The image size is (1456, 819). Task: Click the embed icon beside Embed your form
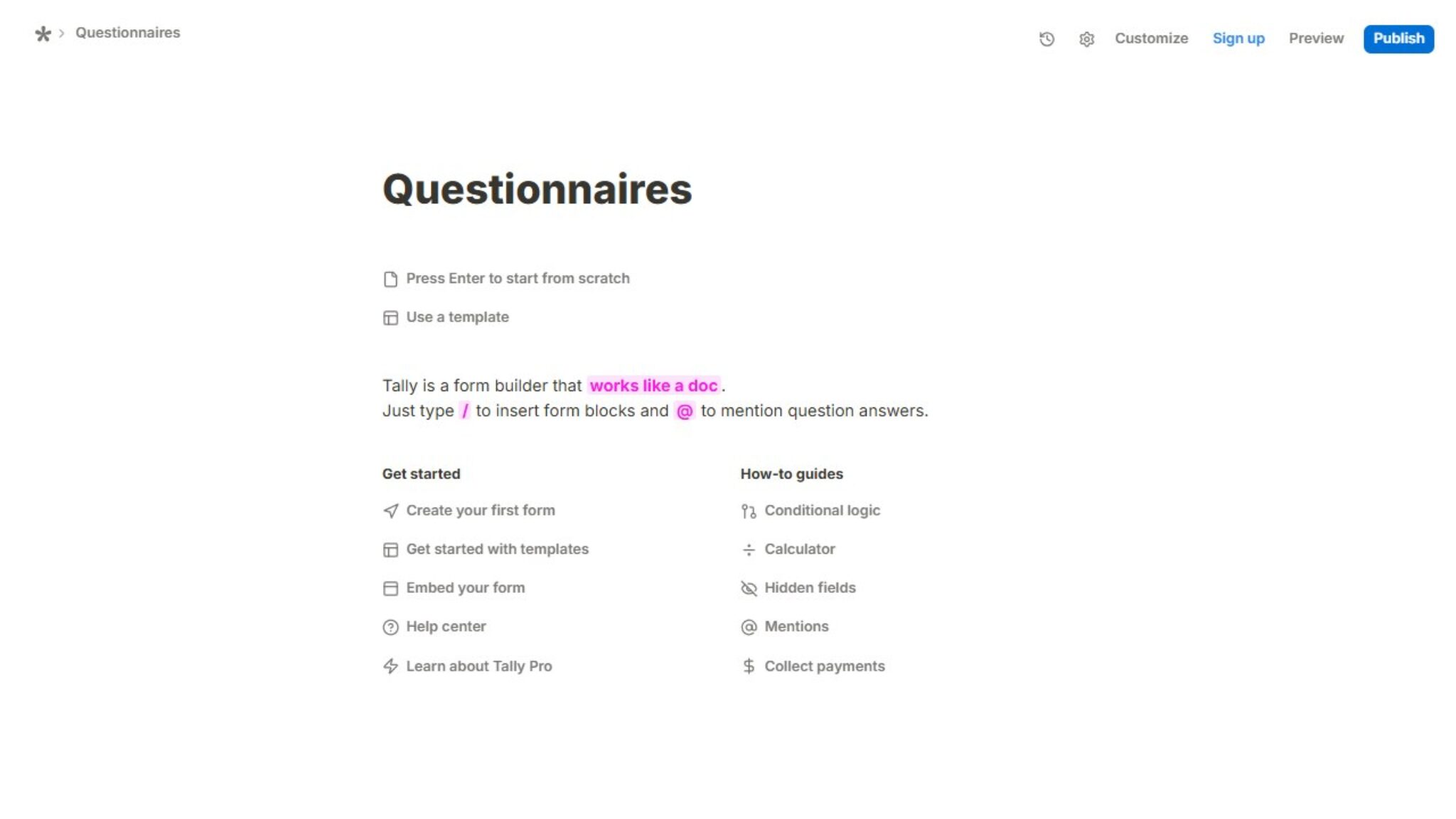pos(390,588)
